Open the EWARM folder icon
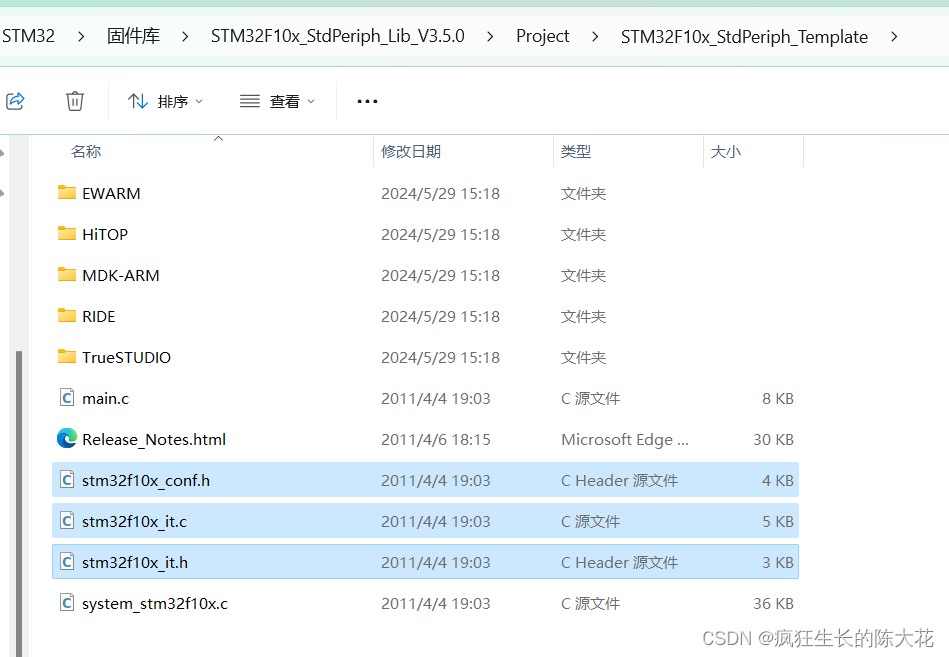The width and height of the screenshot is (949, 657). click(x=66, y=193)
